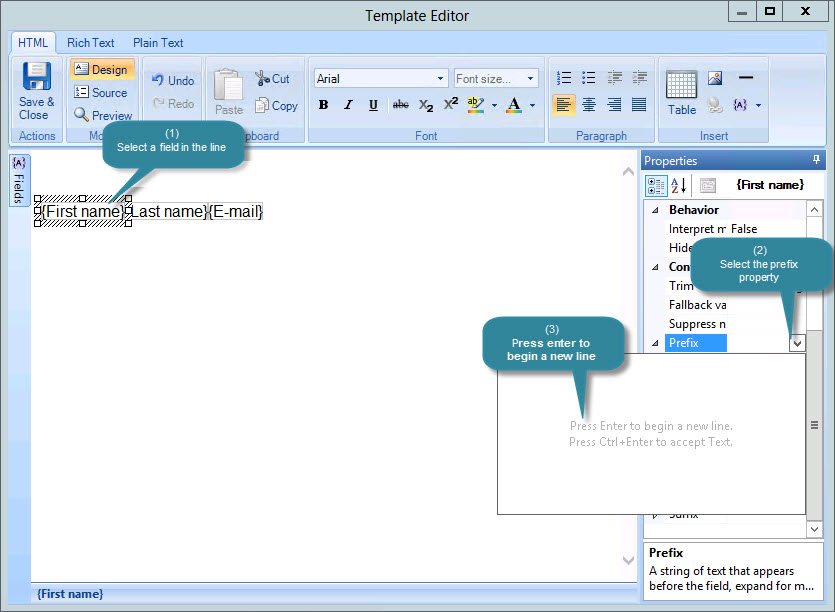Open the Font size dropdown
The image size is (835, 612).
(497, 78)
